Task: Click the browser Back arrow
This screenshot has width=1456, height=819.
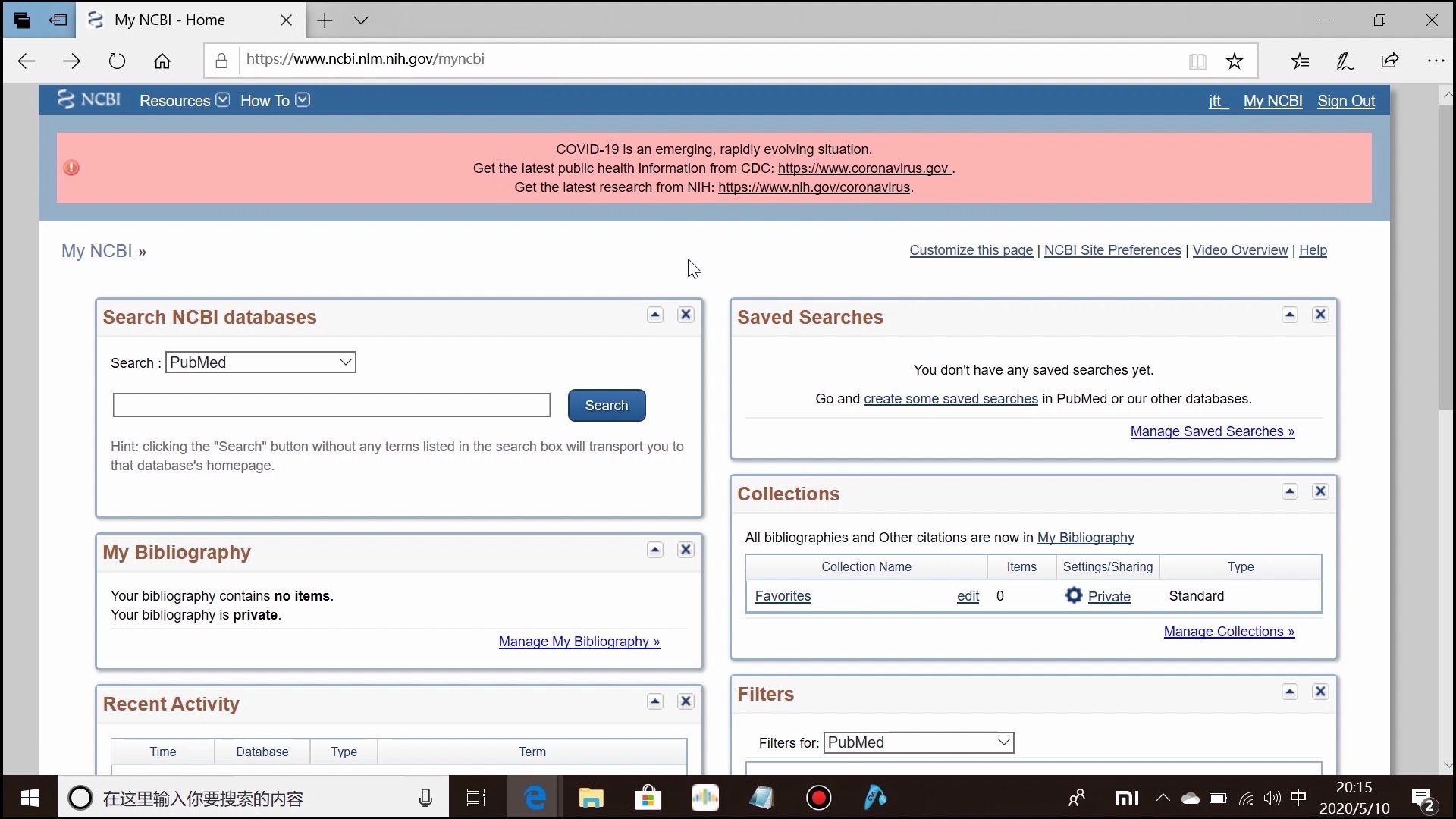Action: point(27,61)
